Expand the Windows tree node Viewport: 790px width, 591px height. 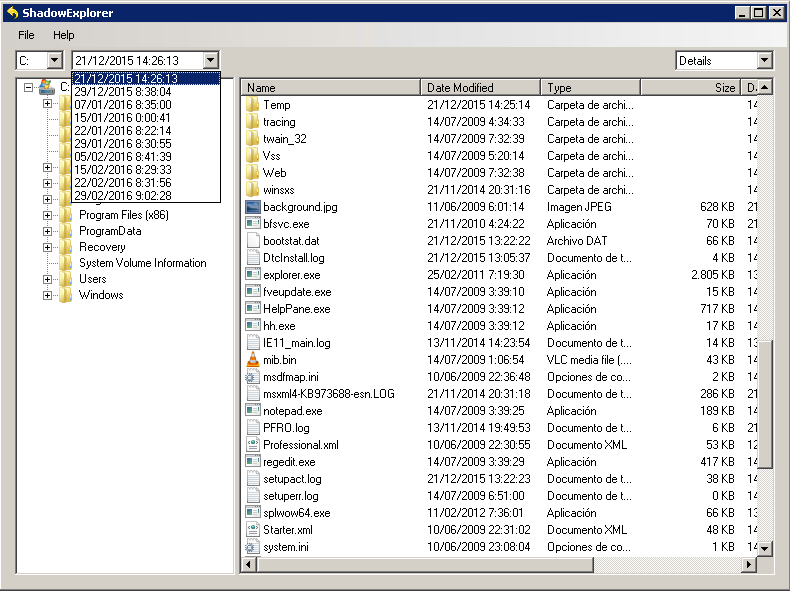47,295
